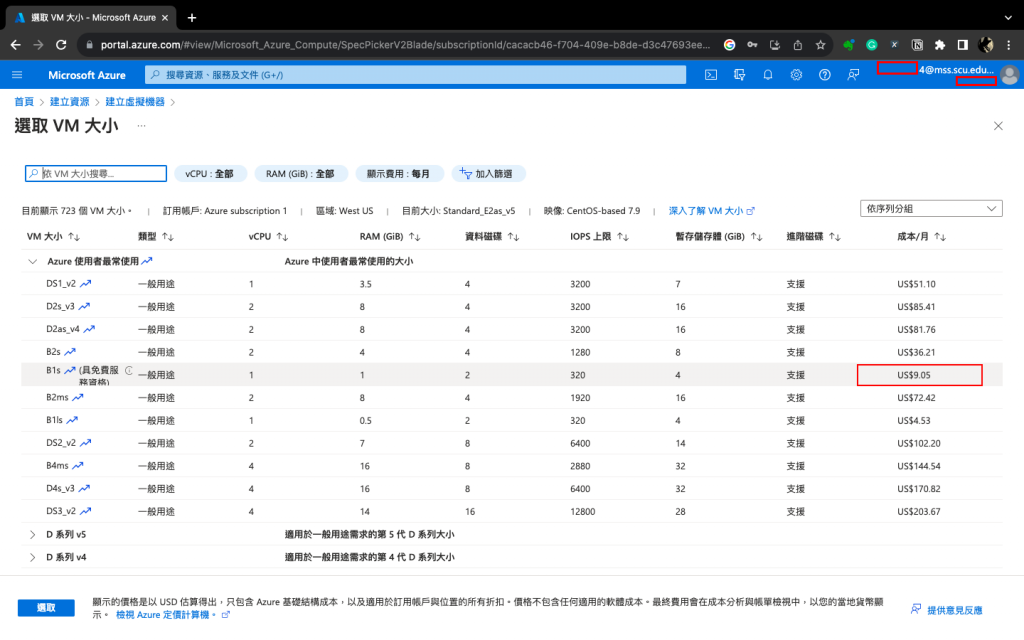Image resolution: width=1024 pixels, height=640 pixels.
Task: Select the B4ms row
Action: (x=511, y=466)
